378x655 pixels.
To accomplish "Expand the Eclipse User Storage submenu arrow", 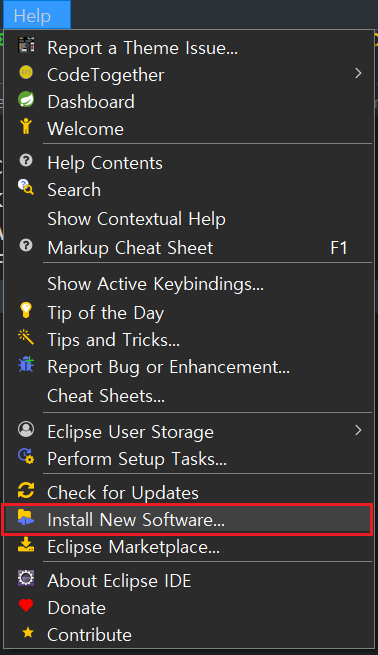I will (x=358, y=430).
